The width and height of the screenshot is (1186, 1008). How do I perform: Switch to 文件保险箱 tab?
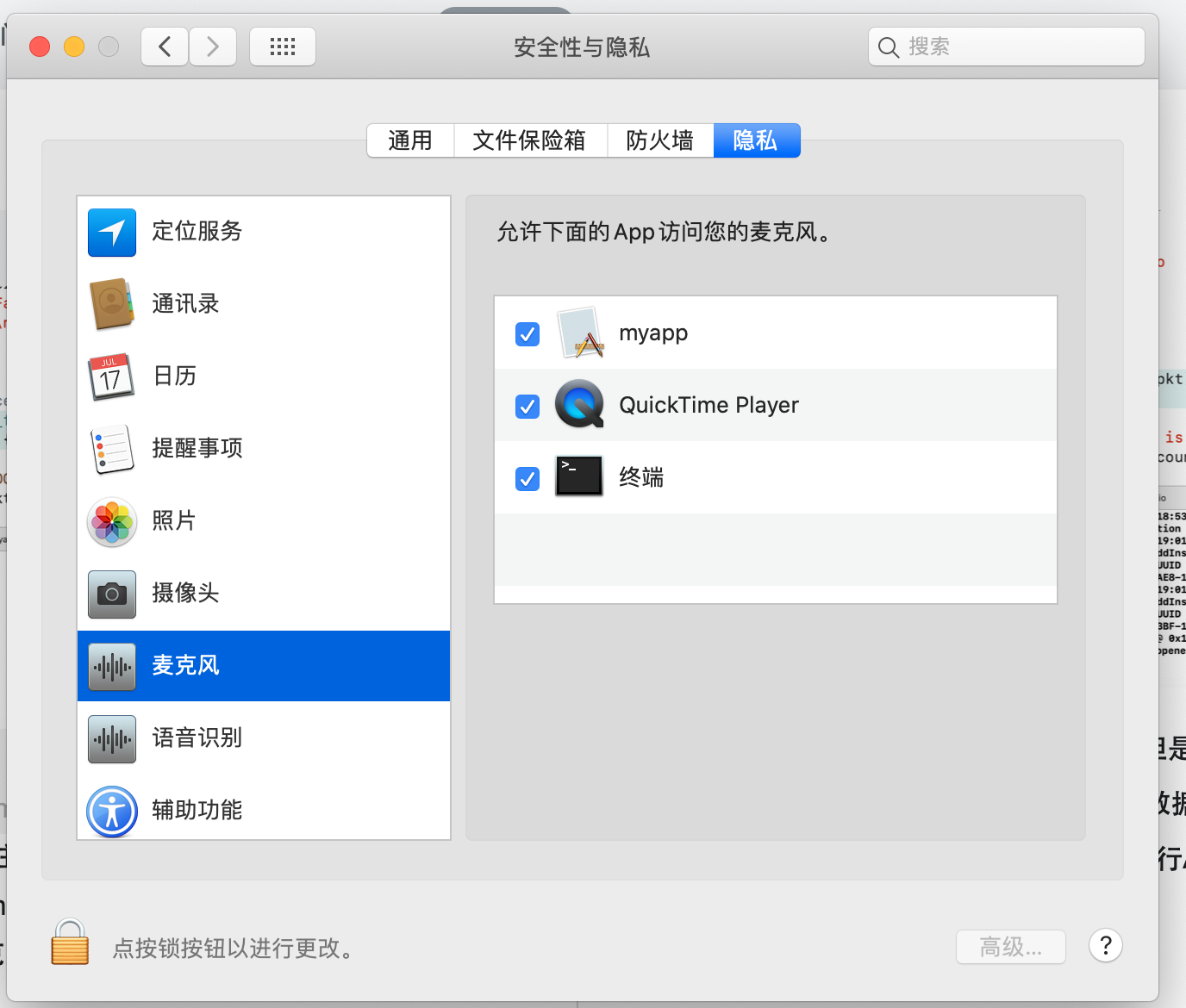coord(530,140)
